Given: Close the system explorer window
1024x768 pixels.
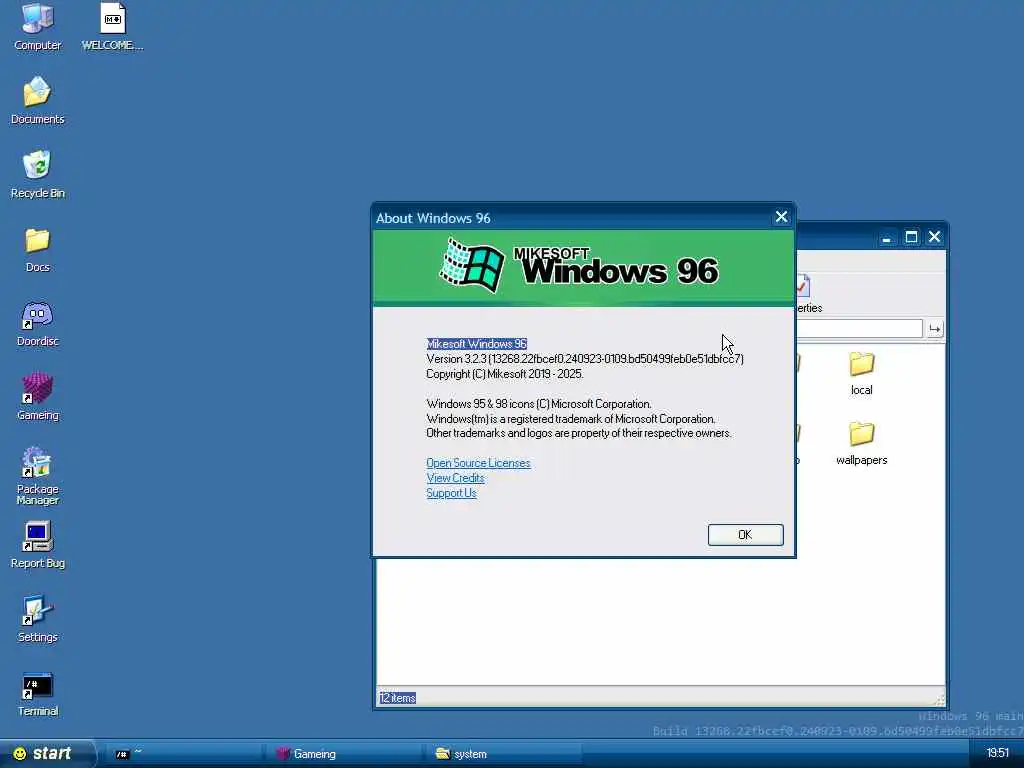Looking at the screenshot, I should (x=935, y=237).
